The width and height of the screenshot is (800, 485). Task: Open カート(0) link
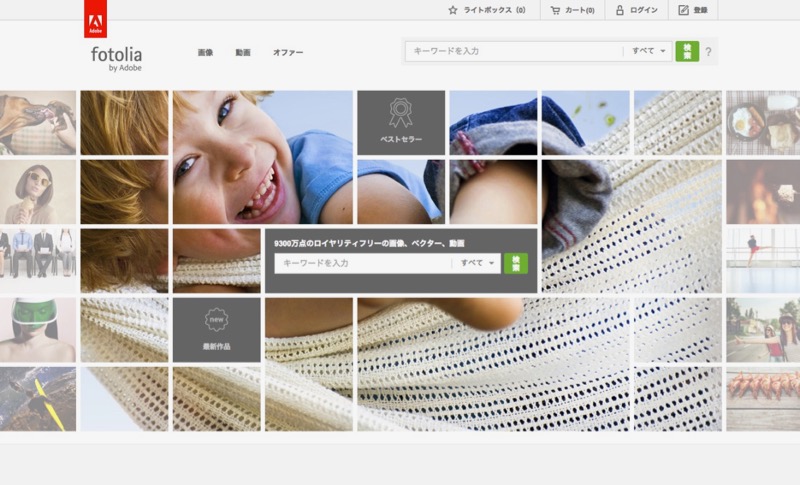pyautogui.click(x=580, y=10)
